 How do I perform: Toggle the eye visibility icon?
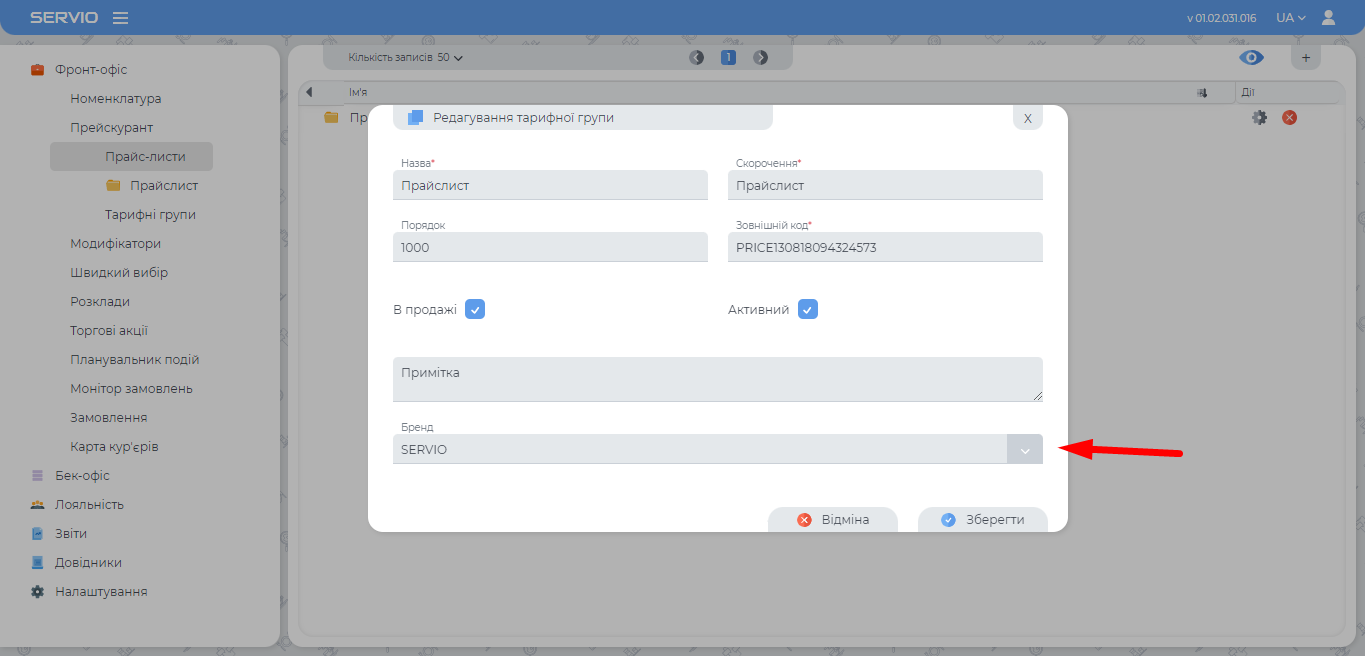1251,58
